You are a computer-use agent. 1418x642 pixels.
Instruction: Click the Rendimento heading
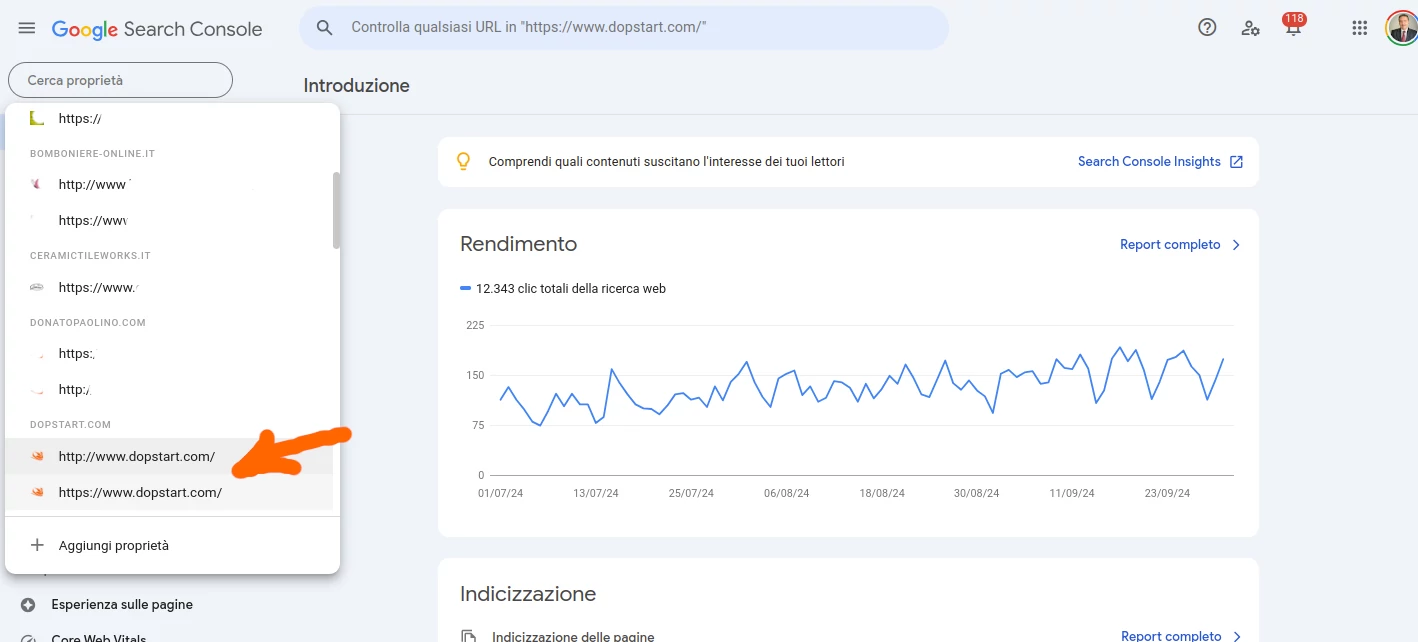(518, 244)
